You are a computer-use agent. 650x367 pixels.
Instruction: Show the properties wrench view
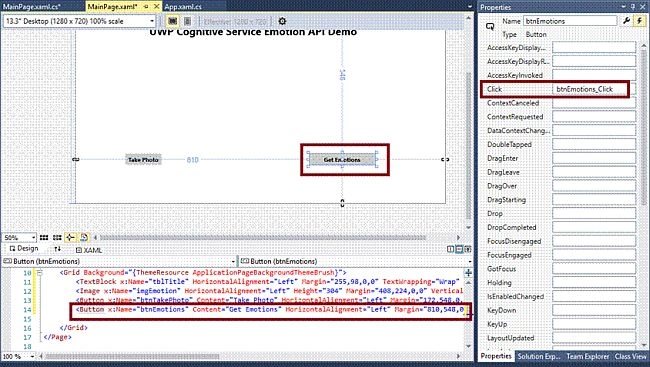[x=626, y=21]
